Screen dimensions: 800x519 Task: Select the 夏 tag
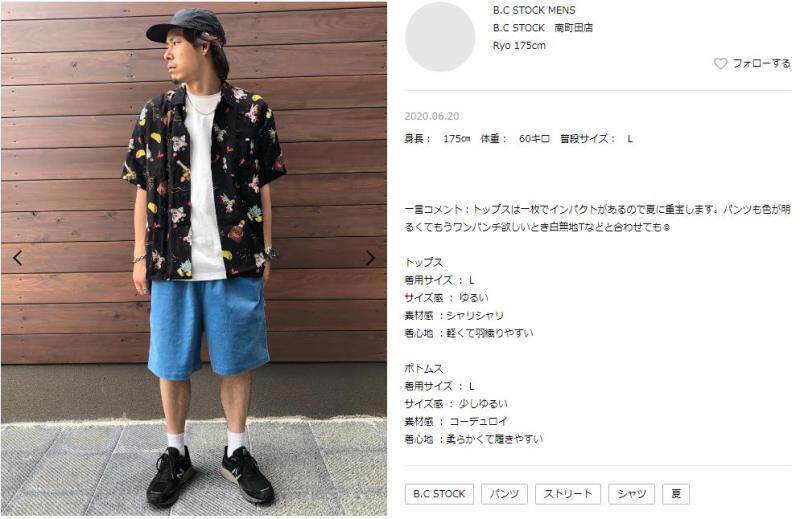pyautogui.click(x=676, y=494)
